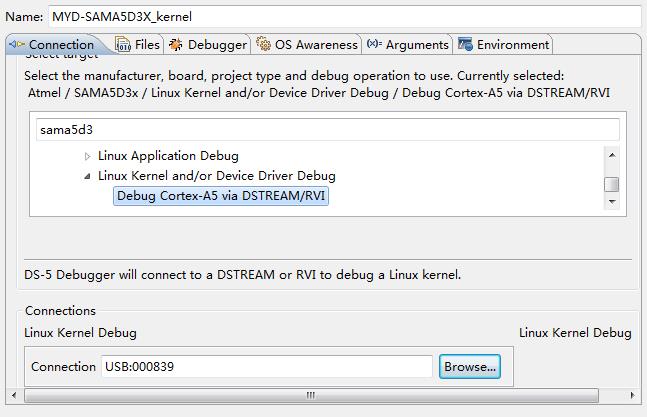Click the Name field with MYD-SAMA5D3X_kernel
Viewport: 647px width, 417px height.
[x=345, y=17]
